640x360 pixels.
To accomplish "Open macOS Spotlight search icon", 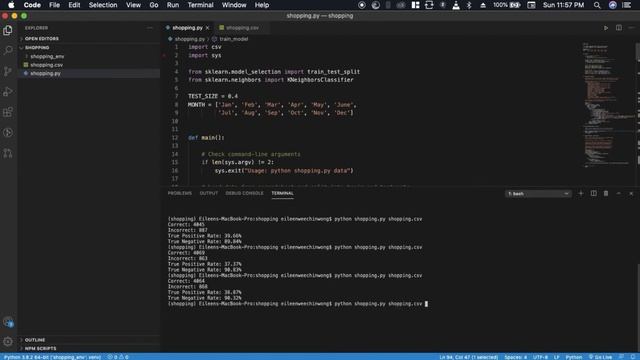I will (597, 5).
